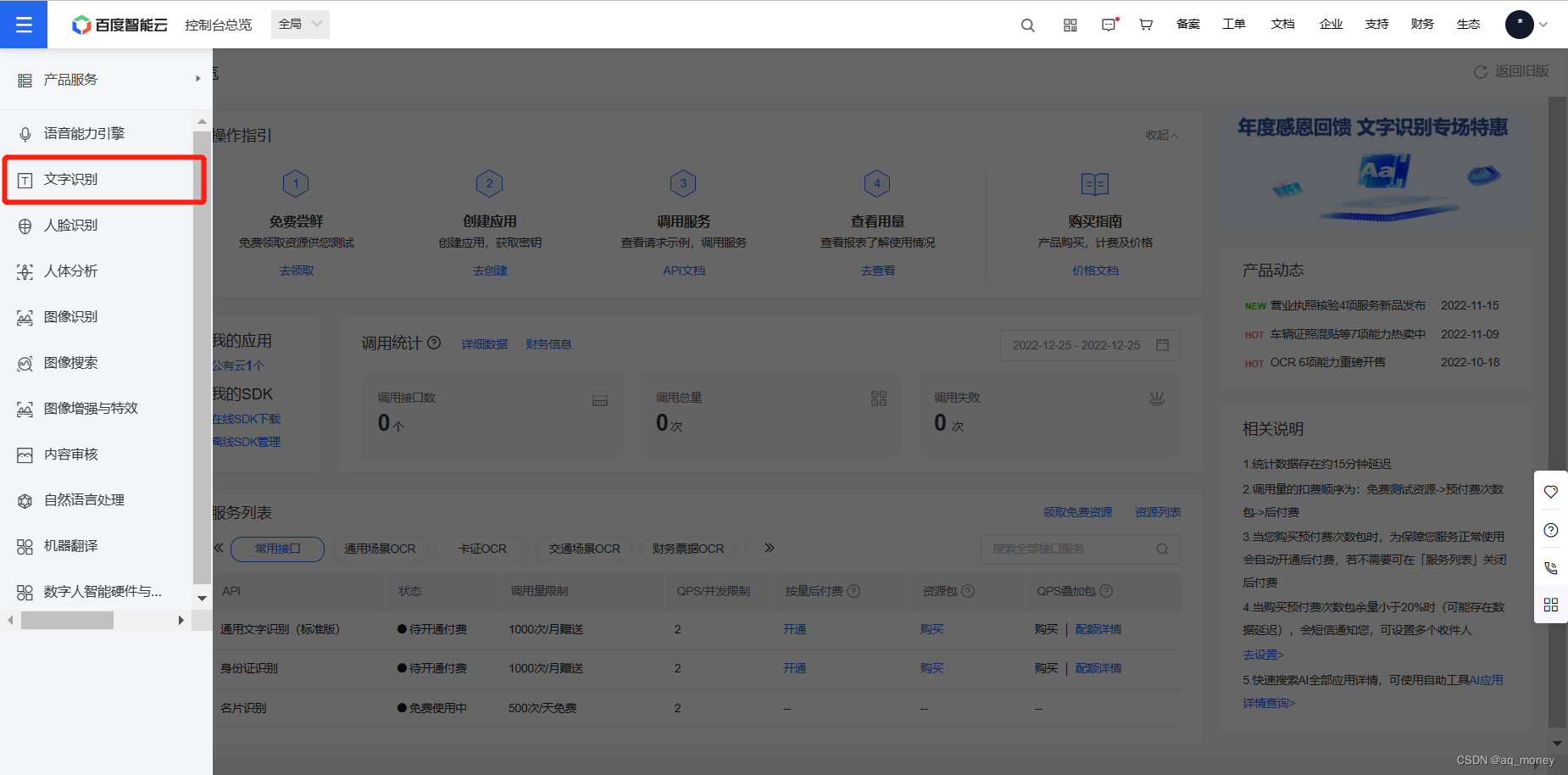
Task: Click the 去领取 link
Action: (297, 270)
